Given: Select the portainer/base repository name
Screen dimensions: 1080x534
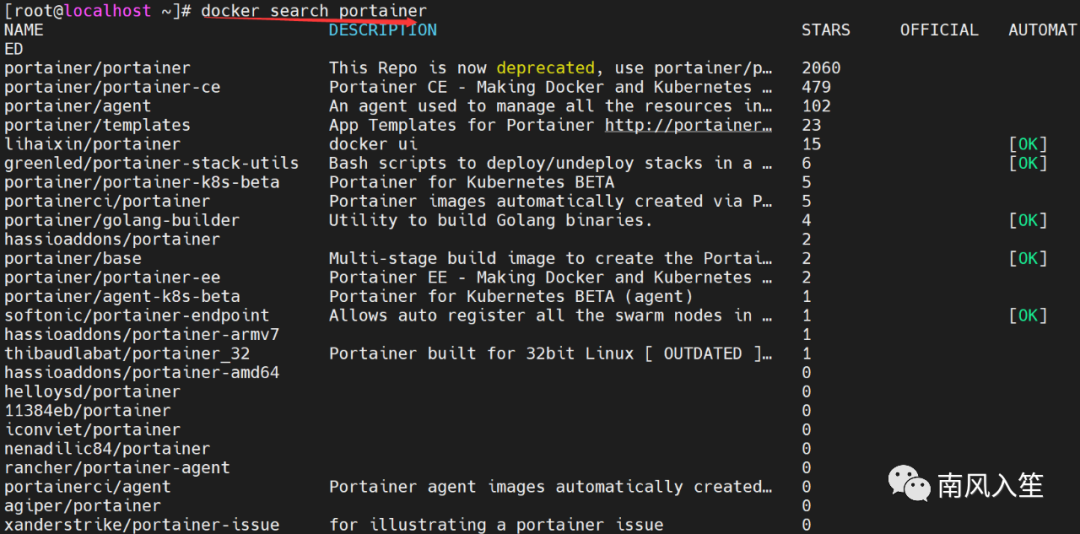Looking at the screenshot, I should pos(73,258).
